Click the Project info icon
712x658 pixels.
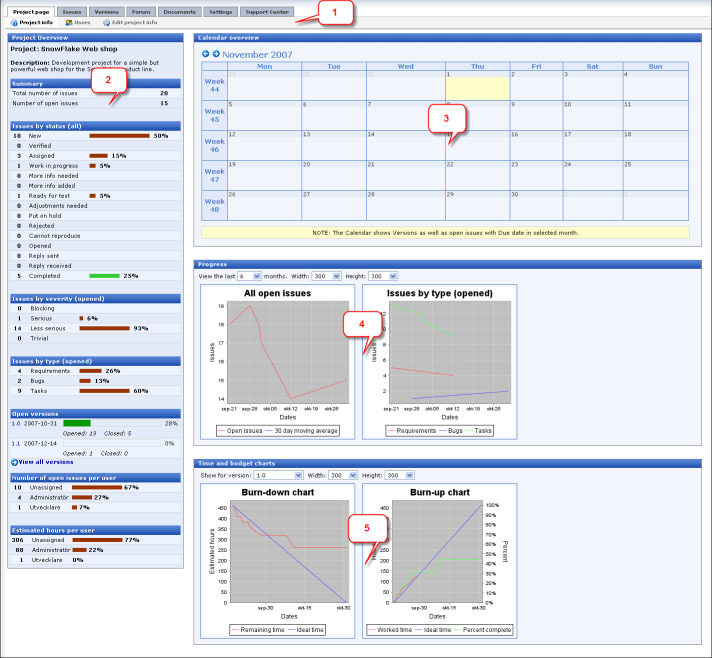[14, 22]
